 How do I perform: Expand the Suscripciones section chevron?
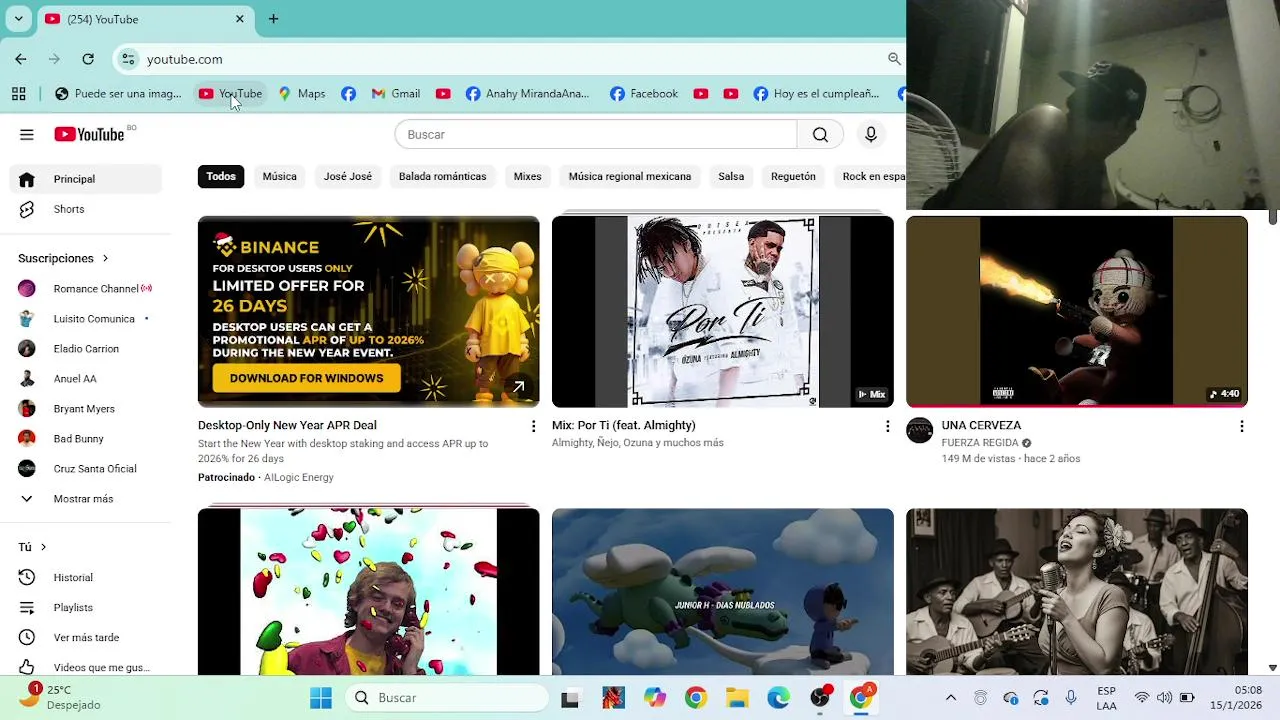pyautogui.click(x=105, y=258)
